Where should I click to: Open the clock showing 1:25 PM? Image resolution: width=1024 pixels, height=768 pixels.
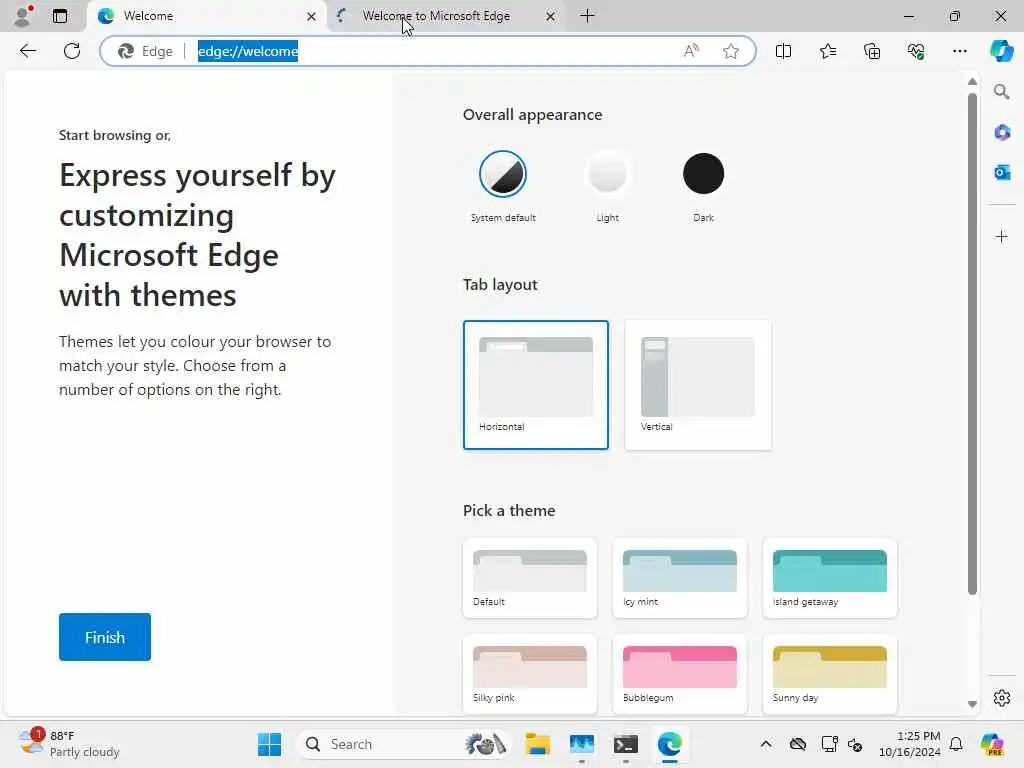[910, 744]
